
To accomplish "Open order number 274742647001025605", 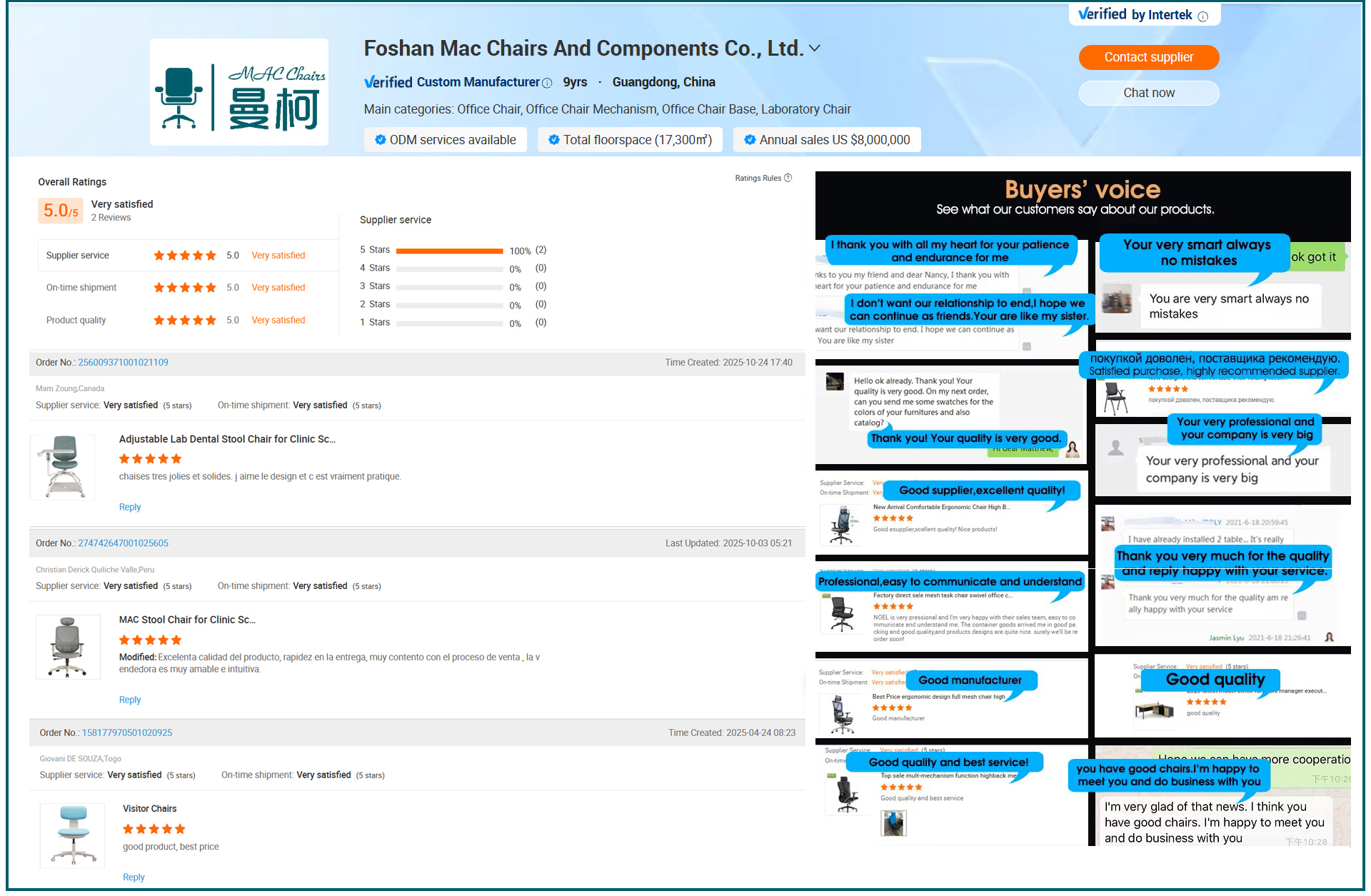I will (x=123, y=543).
